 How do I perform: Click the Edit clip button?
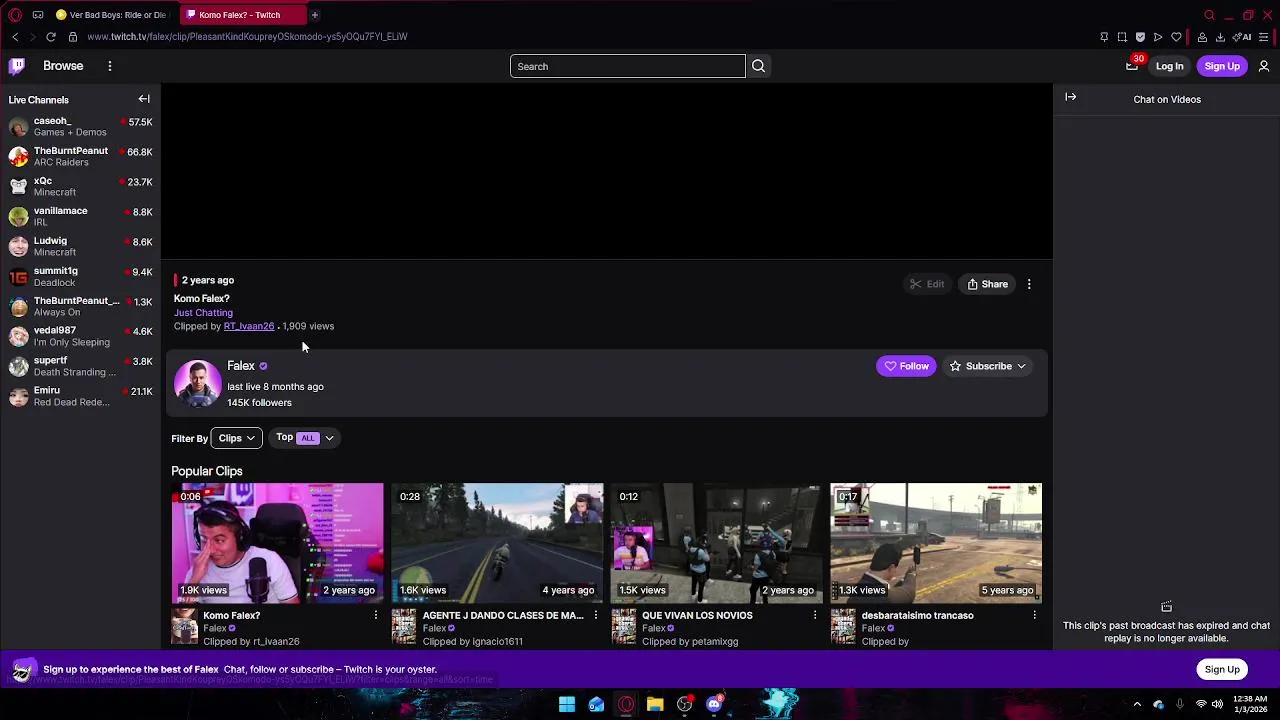[x=926, y=284]
